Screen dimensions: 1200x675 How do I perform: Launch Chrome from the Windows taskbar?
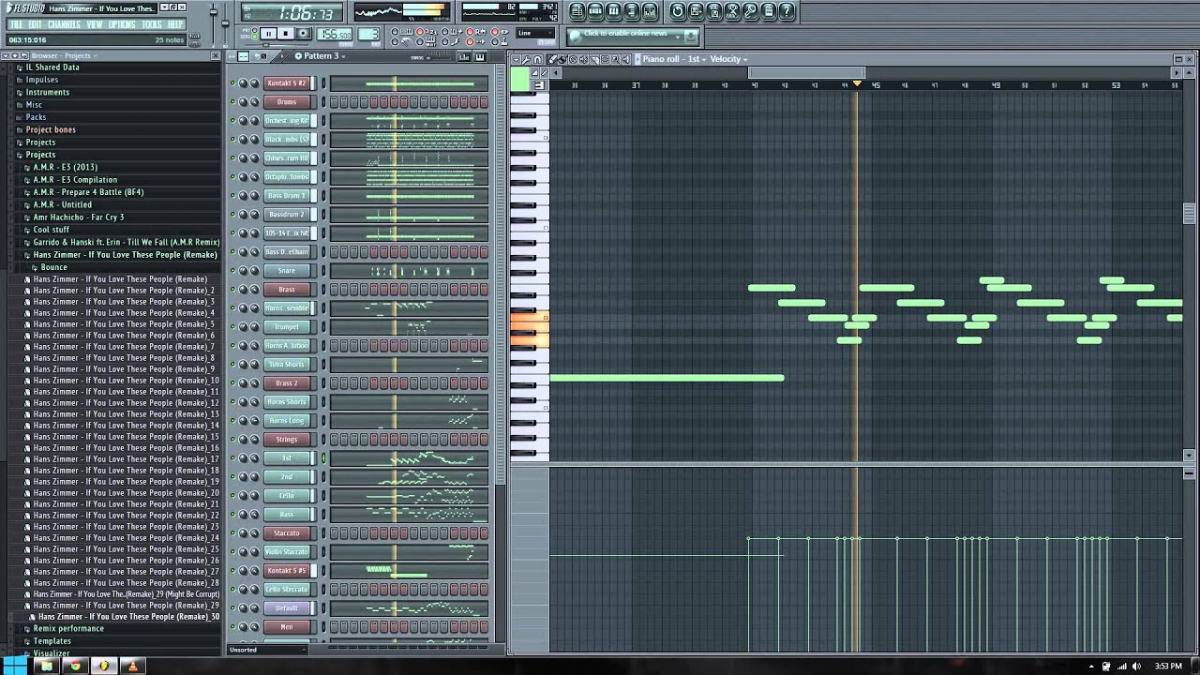click(74, 666)
